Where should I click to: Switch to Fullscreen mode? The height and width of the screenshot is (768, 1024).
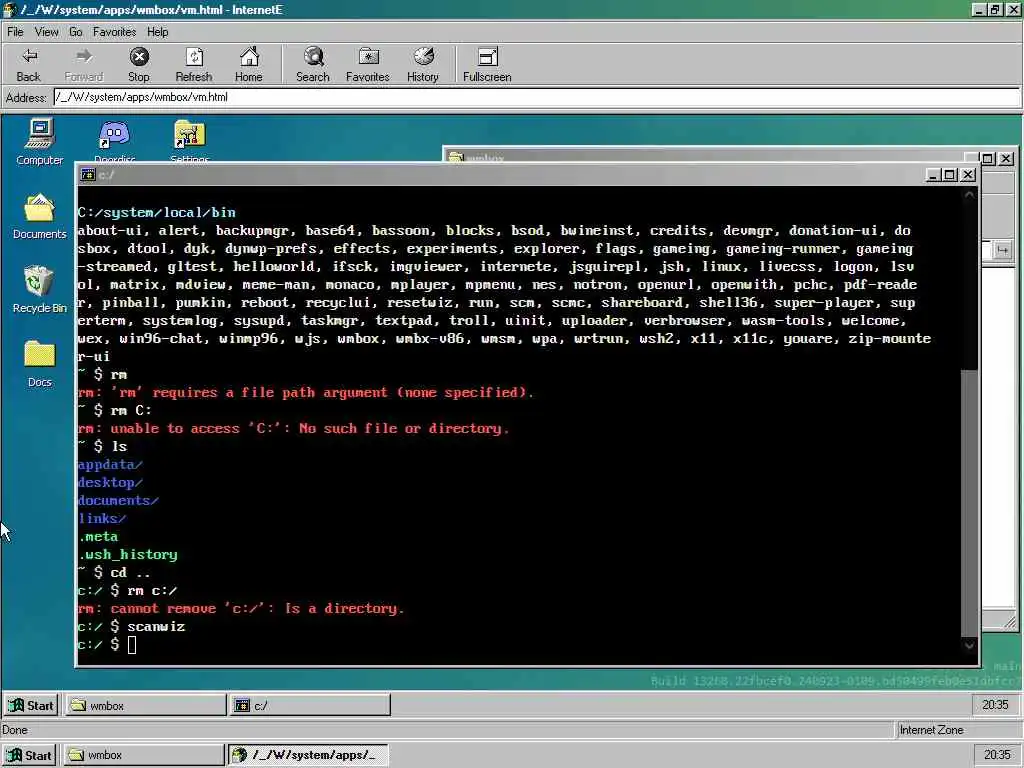[487, 65]
